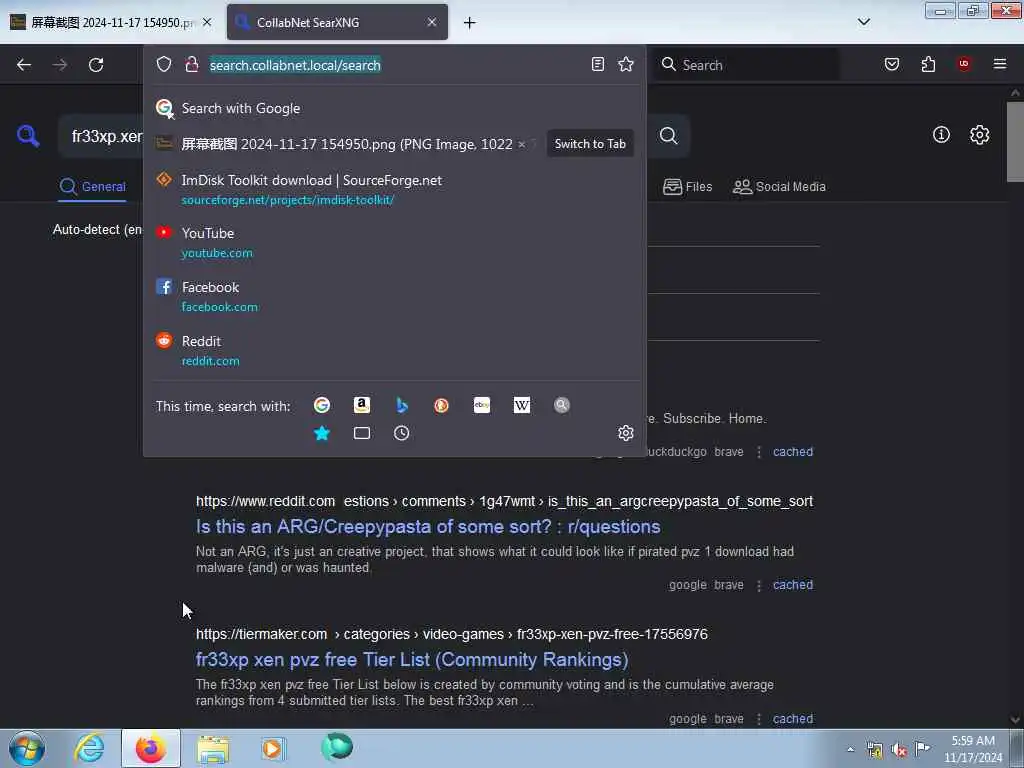
Task: Switch to the 屏幕截图 PNG tab
Action: pos(112,22)
